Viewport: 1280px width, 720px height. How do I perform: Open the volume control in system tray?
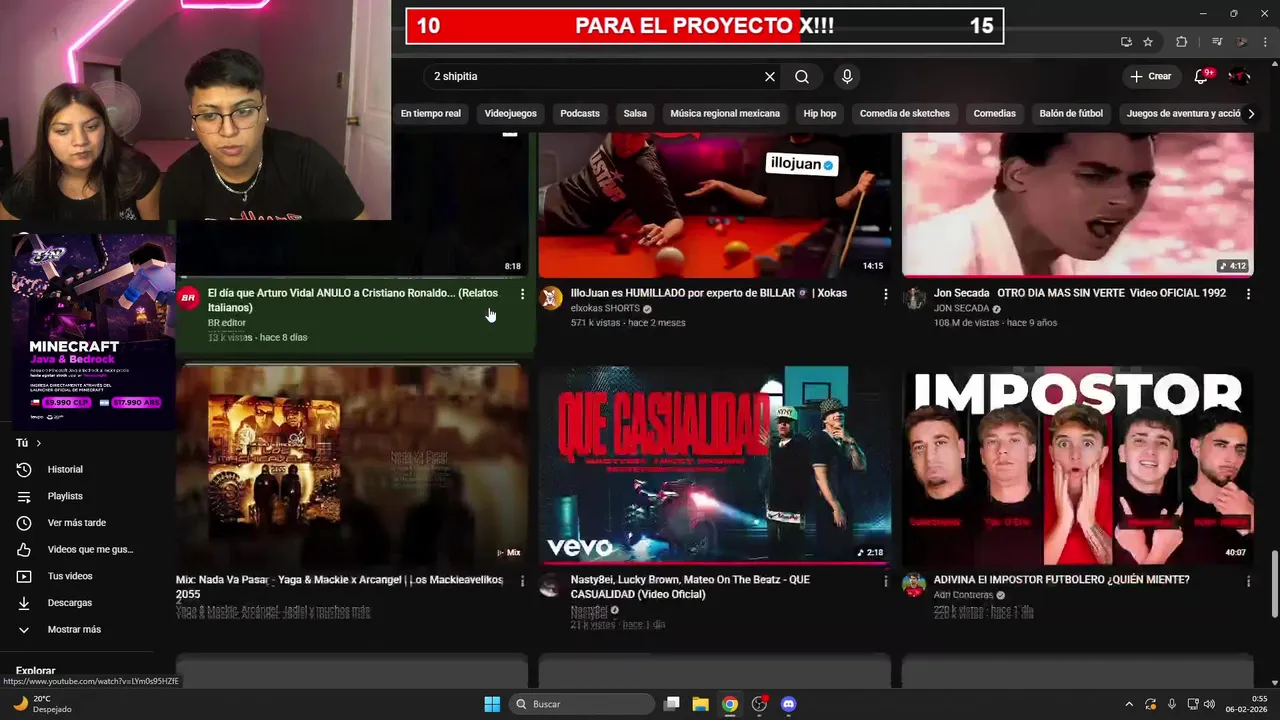(1209, 704)
